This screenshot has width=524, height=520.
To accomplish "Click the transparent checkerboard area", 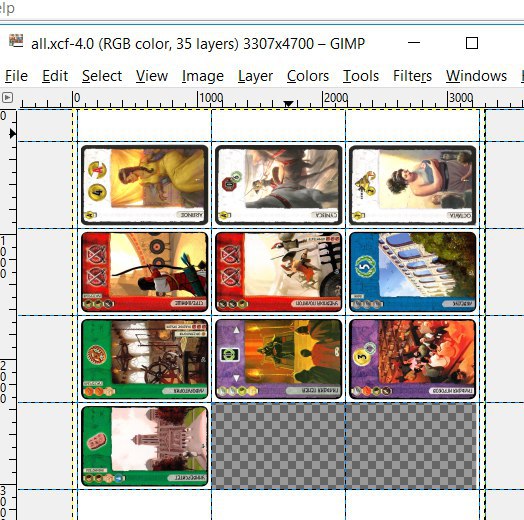I will (x=344, y=446).
